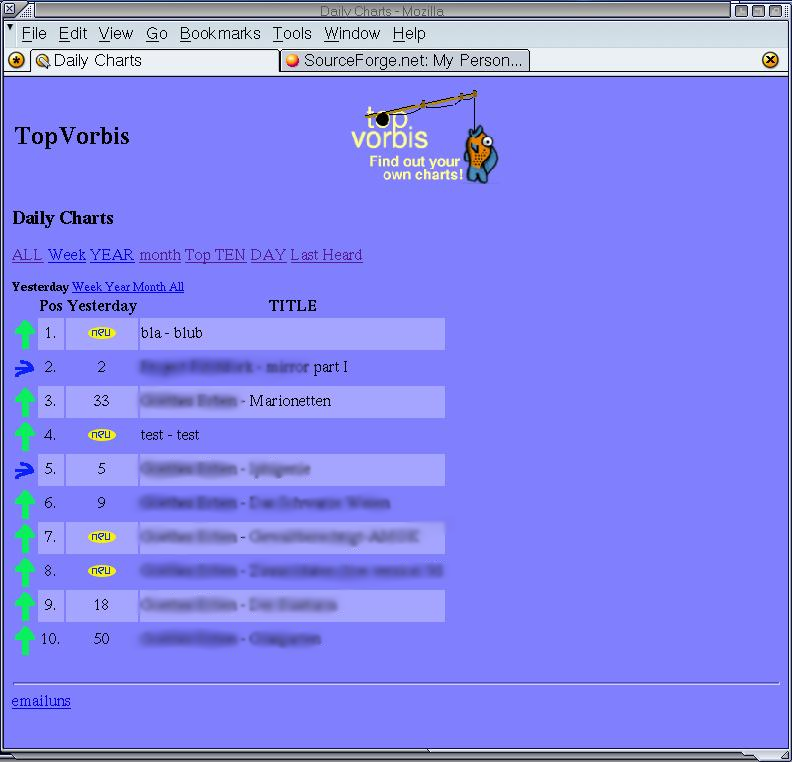792x762 pixels.
Task: Click yellow 'neu' badge for bla - blub
Action: pos(101,333)
